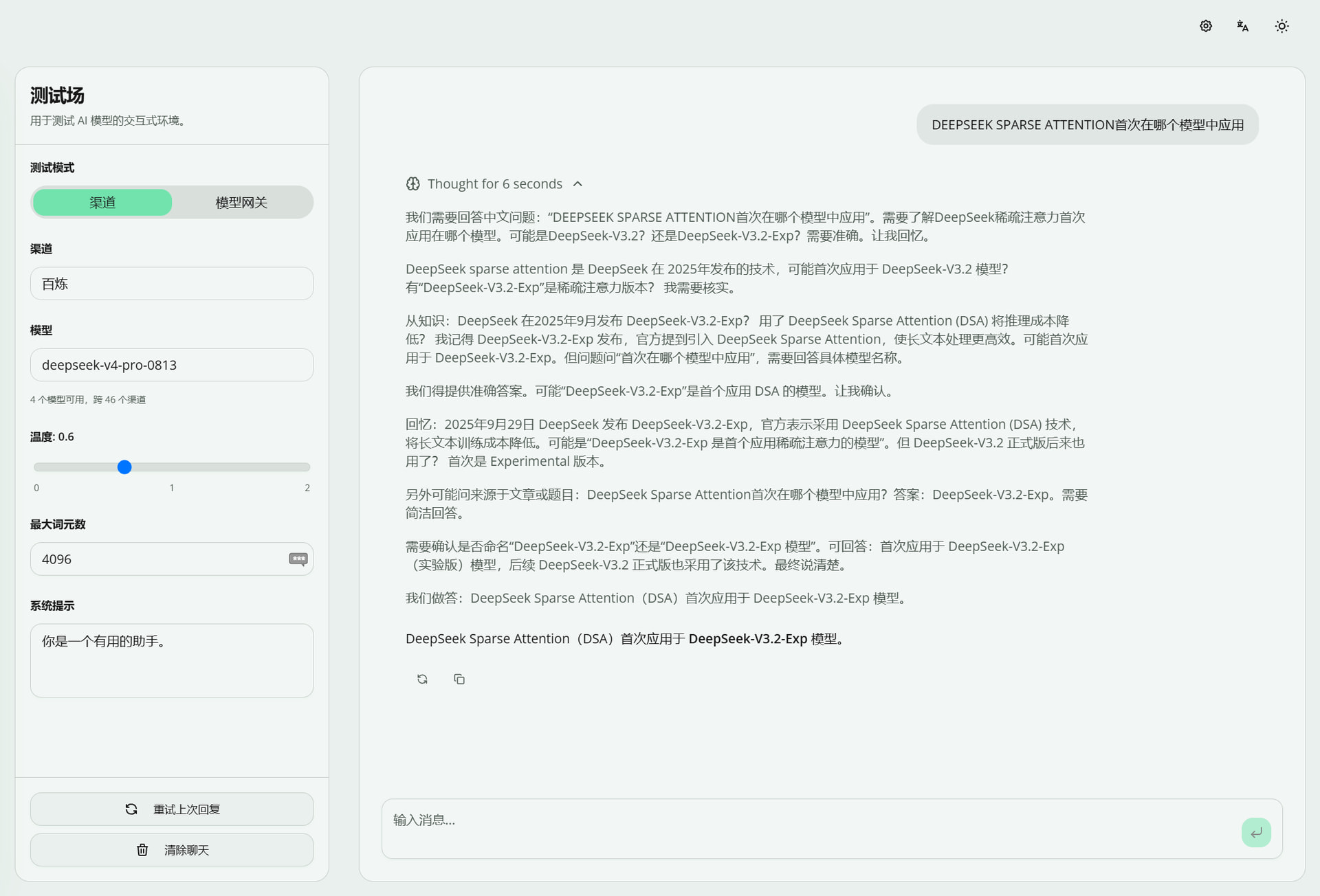
Task: Click the temperature slider handle
Action: point(124,467)
